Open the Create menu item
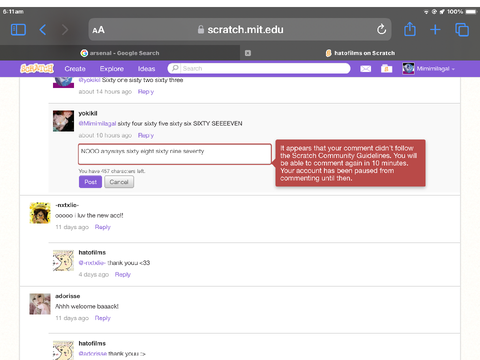480x360 pixels. tap(75, 69)
